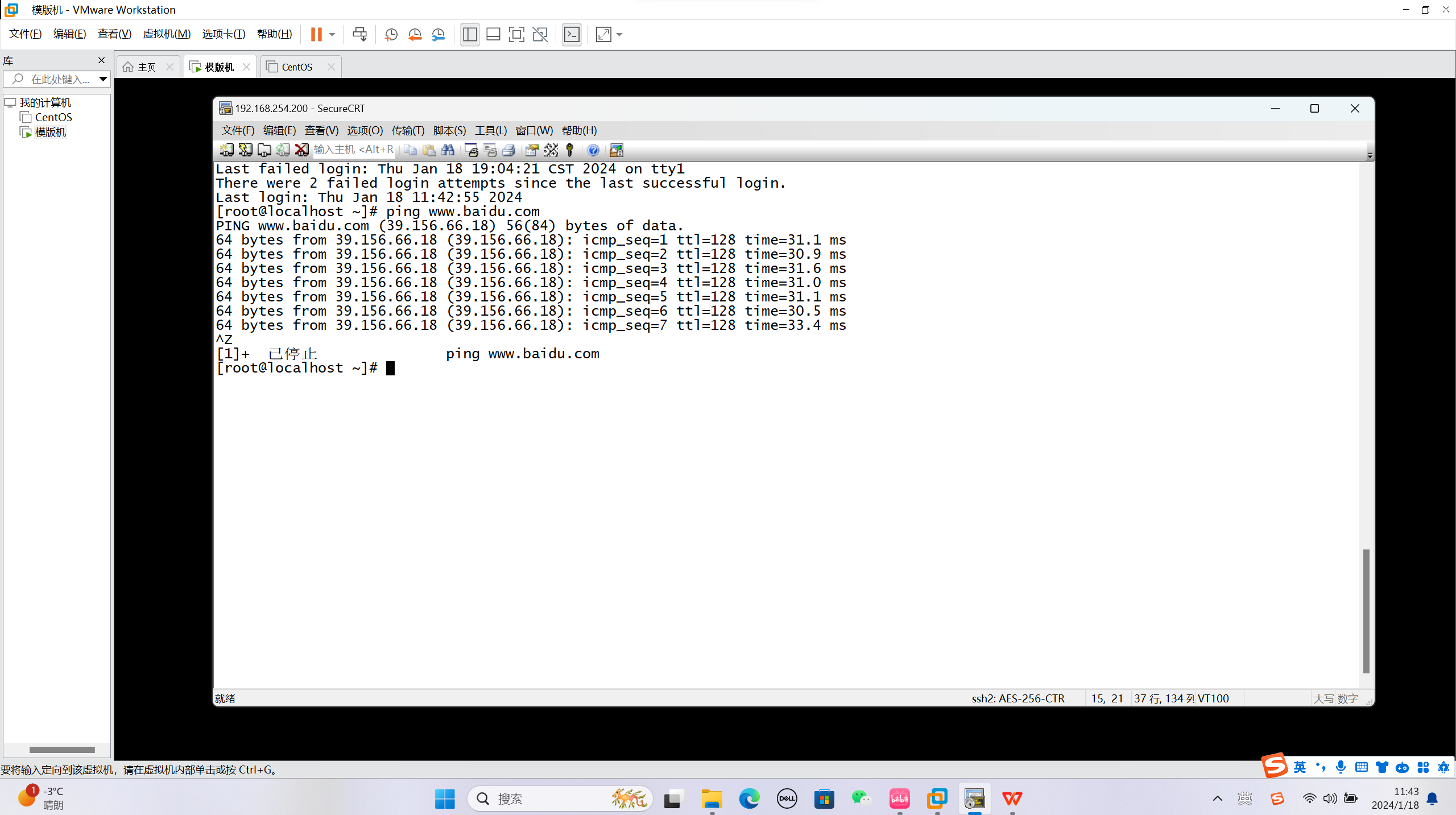The height and width of the screenshot is (815, 1456).
Task: Expand SecureCRT toolbar overflow arrow
Action: (1370, 155)
